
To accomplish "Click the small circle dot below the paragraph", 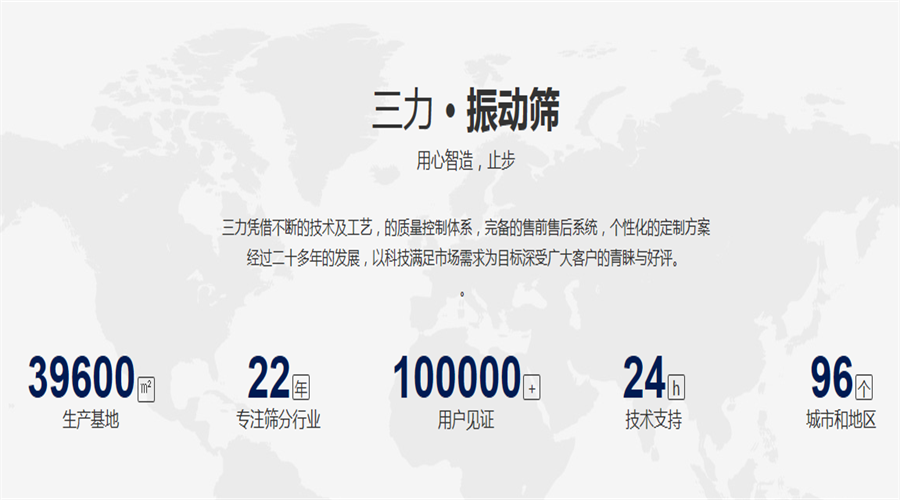I will [462, 294].
